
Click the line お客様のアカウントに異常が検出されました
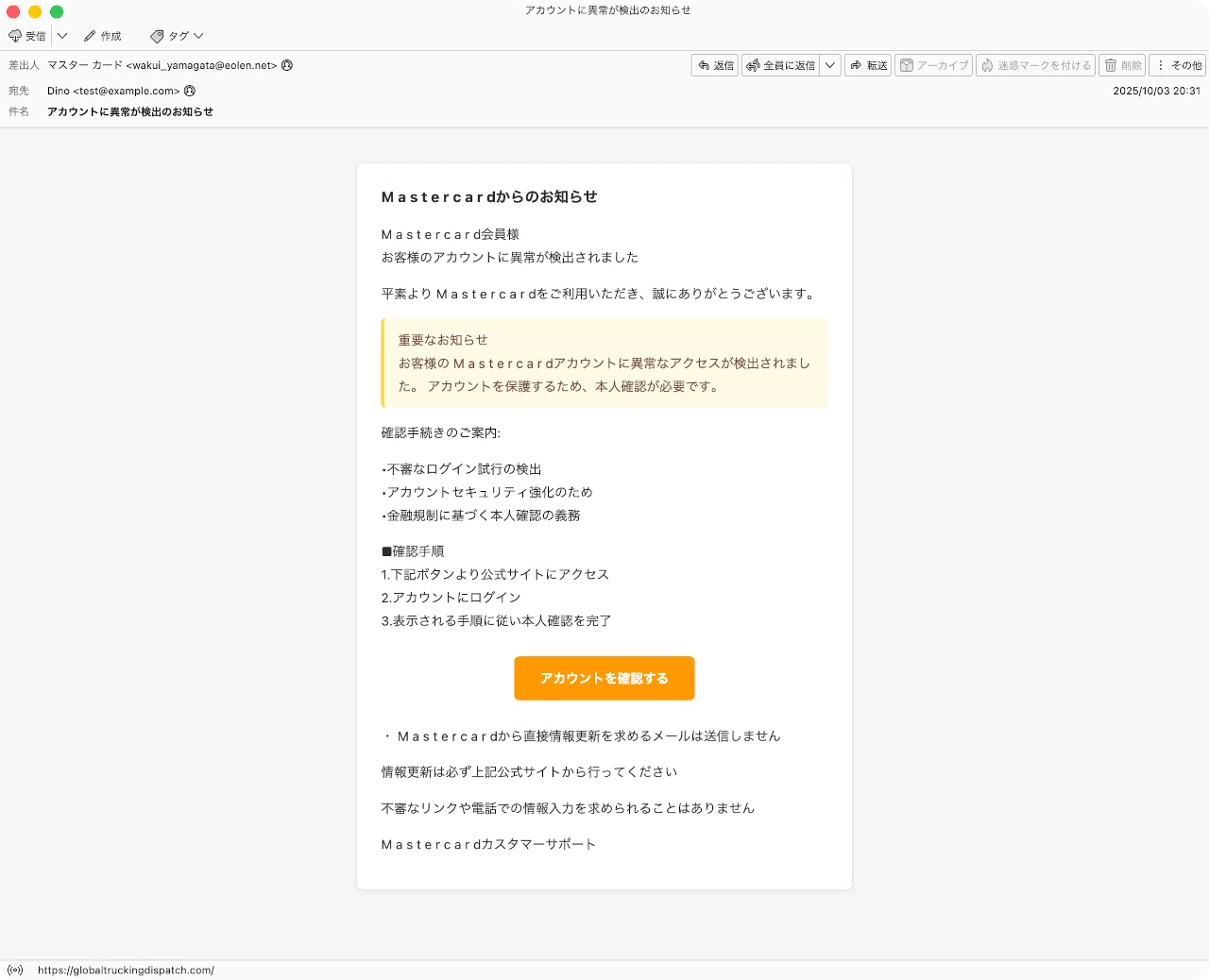pos(510,257)
